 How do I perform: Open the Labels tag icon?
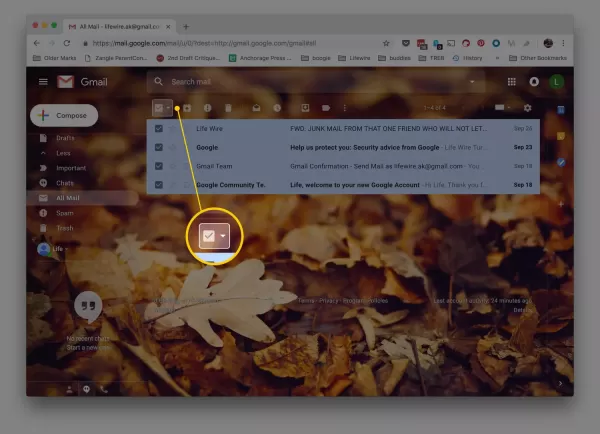[326, 108]
